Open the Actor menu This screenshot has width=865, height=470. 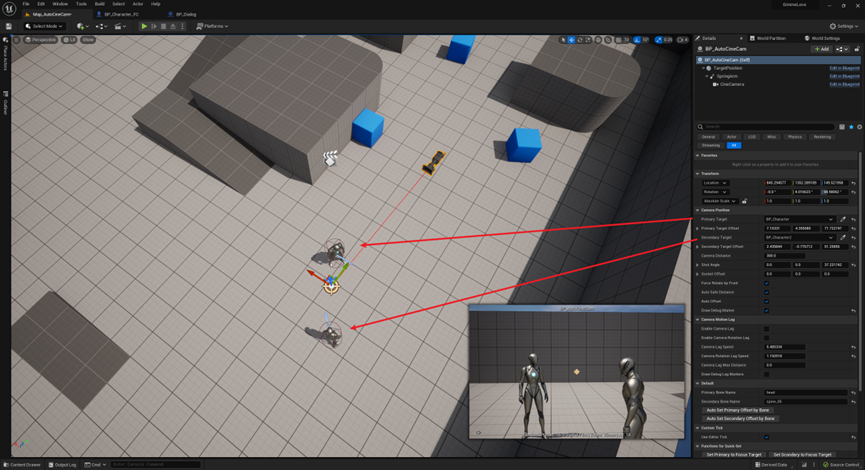tap(137, 4)
